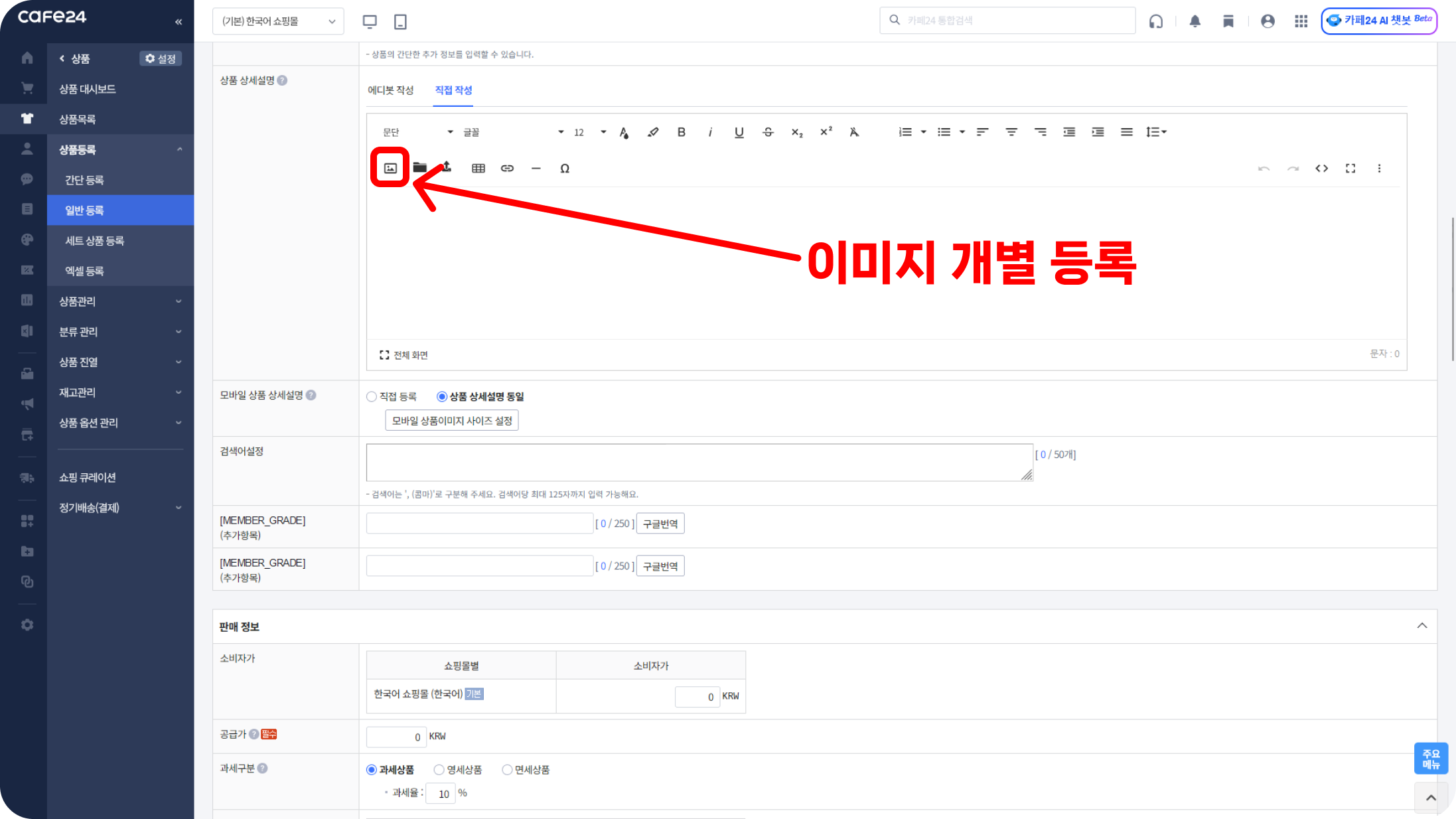Click the 모바일 상품이미지 사이즈 설정 button
Viewport: 1456px width, 819px height.
tap(451, 421)
